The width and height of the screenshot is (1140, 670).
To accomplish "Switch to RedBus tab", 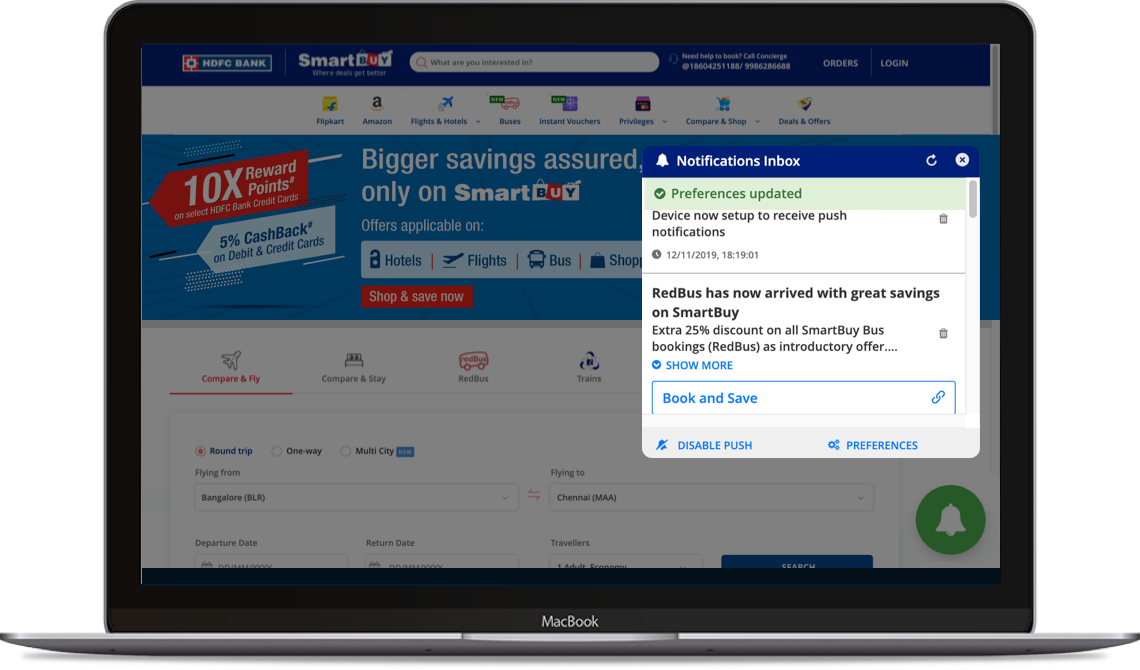I will pyautogui.click(x=473, y=368).
